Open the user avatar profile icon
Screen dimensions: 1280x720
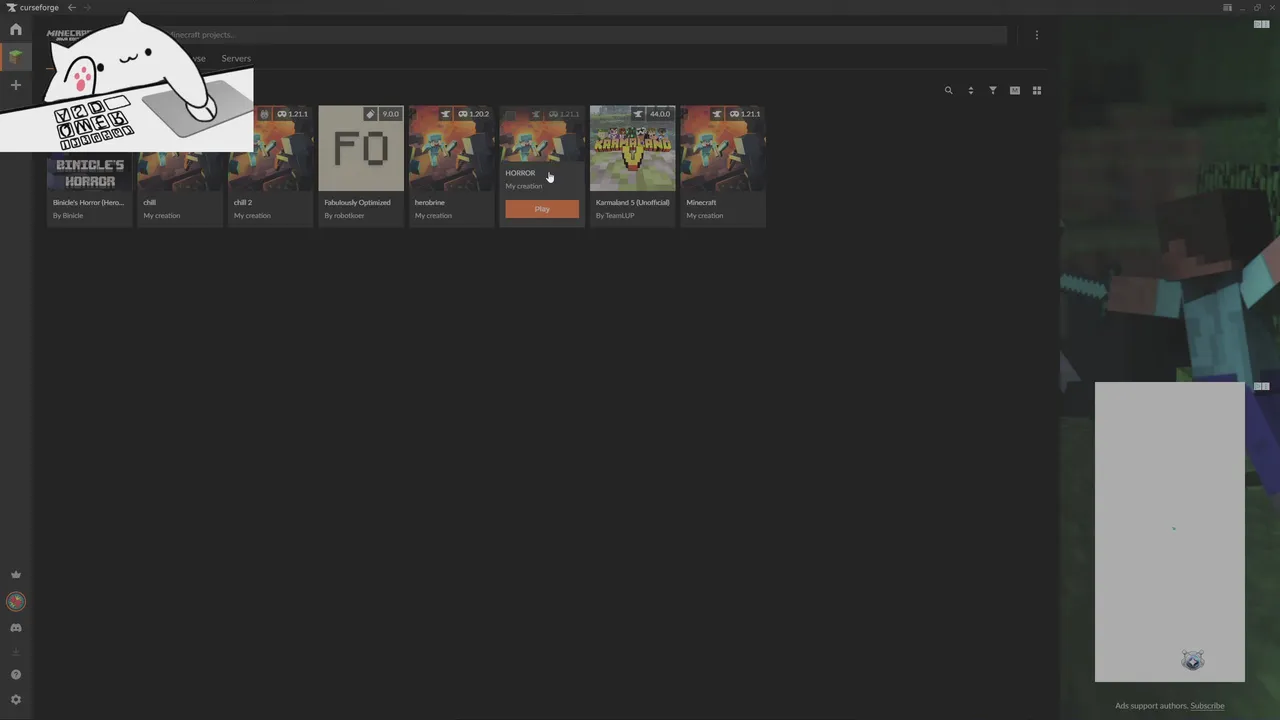(x=15, y=601)
